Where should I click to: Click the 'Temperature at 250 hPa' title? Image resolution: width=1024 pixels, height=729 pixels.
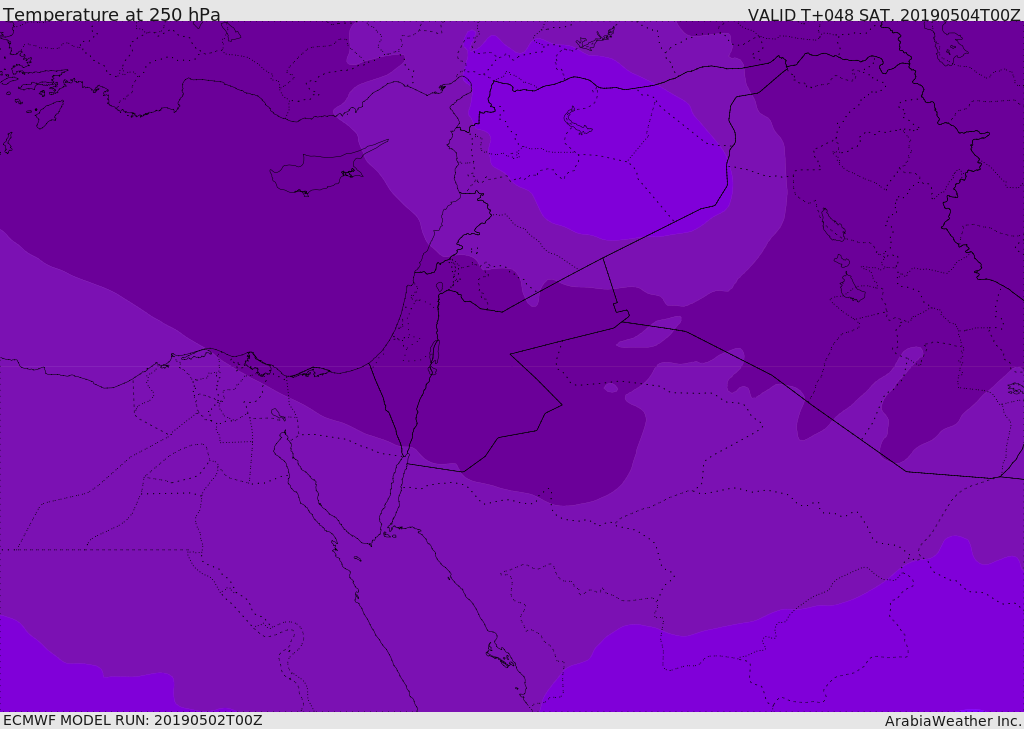click(x=112, y=14)
